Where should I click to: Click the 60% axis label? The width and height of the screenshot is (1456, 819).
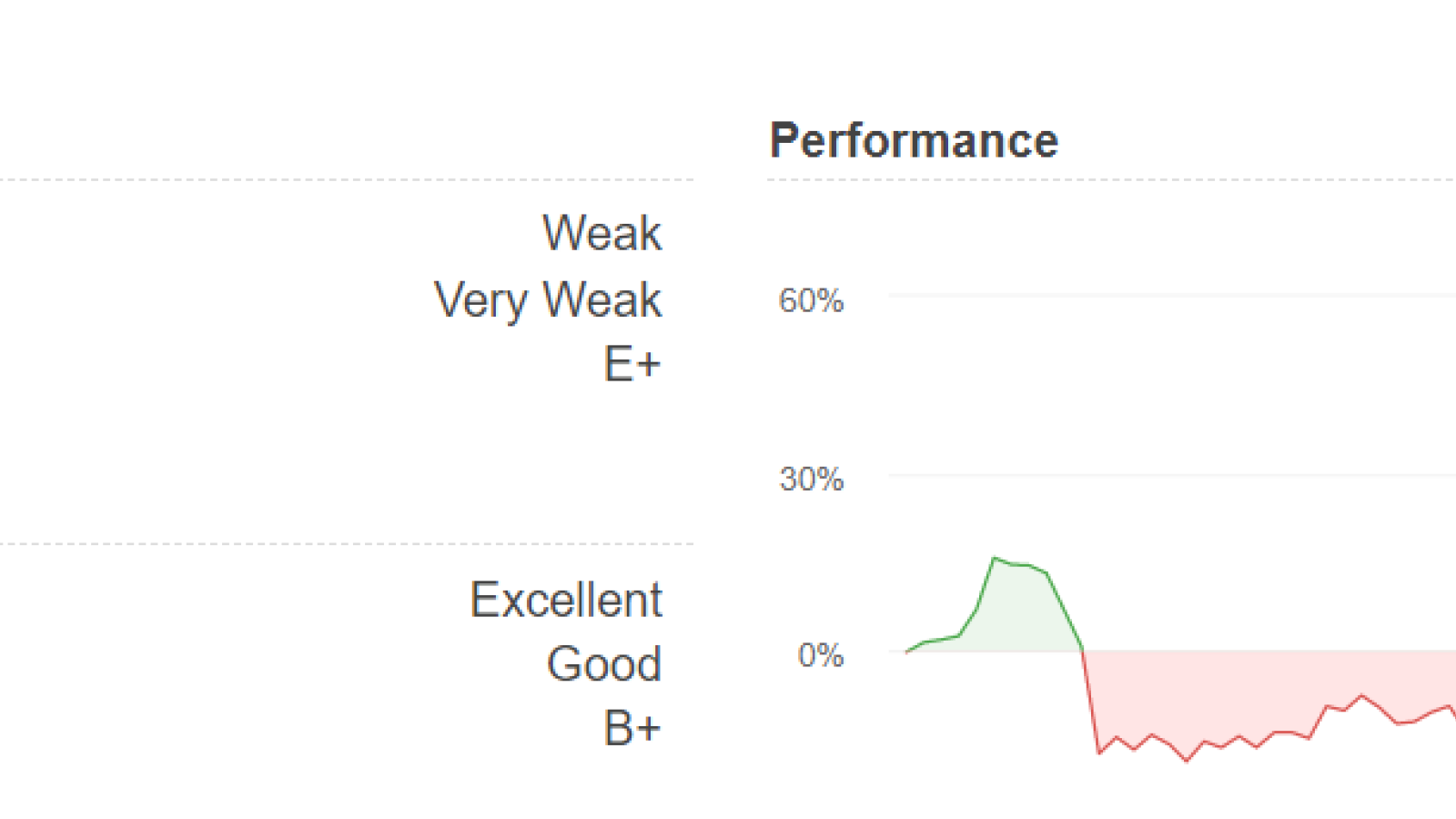pos(811,300)
